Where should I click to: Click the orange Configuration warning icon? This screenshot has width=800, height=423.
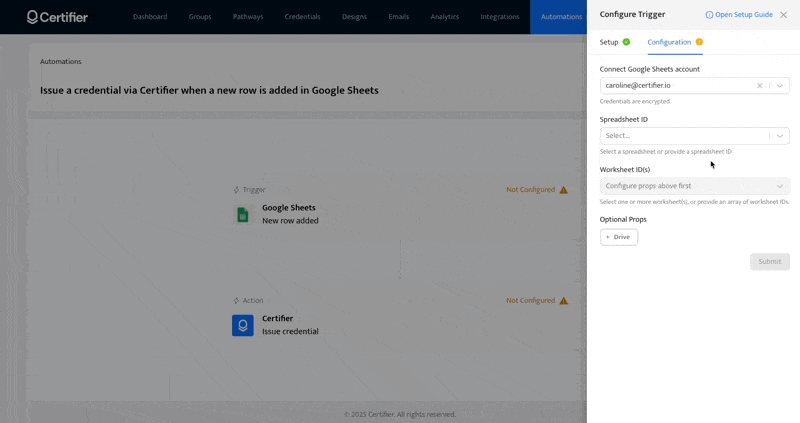(699, 42)
